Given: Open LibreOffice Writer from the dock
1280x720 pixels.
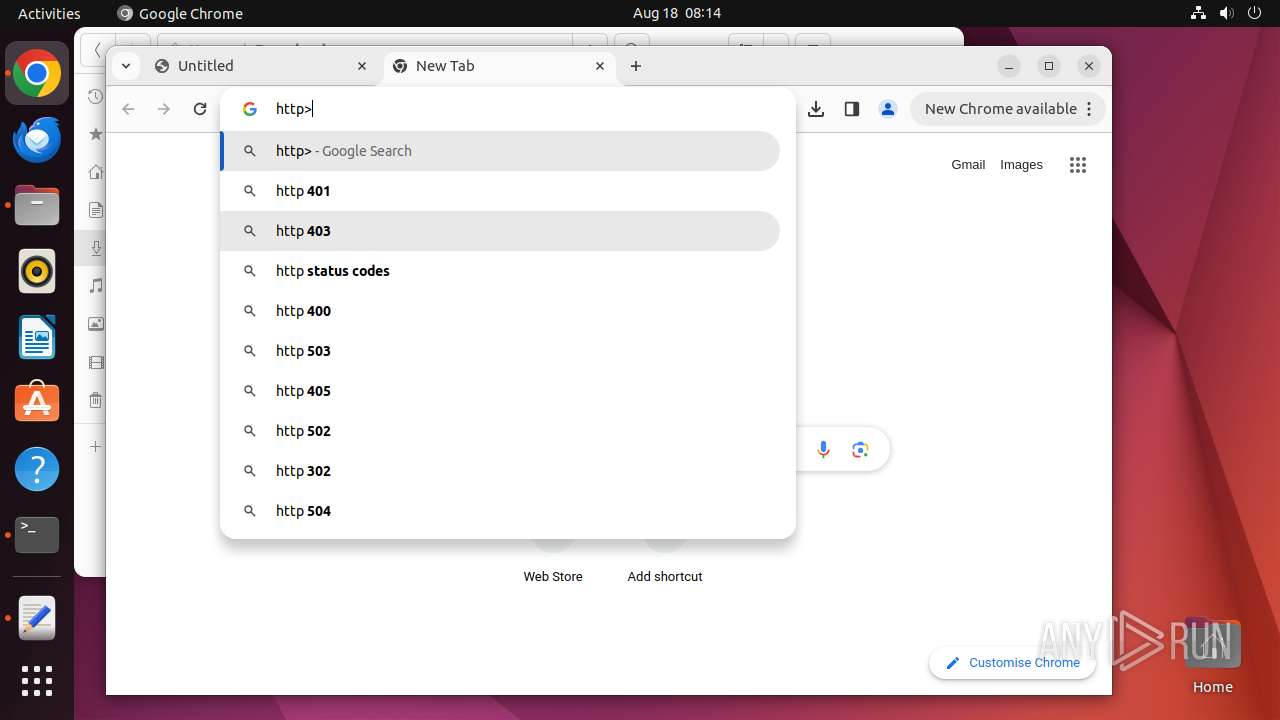Looking at the screenshot, I should [x=37, y=337].
